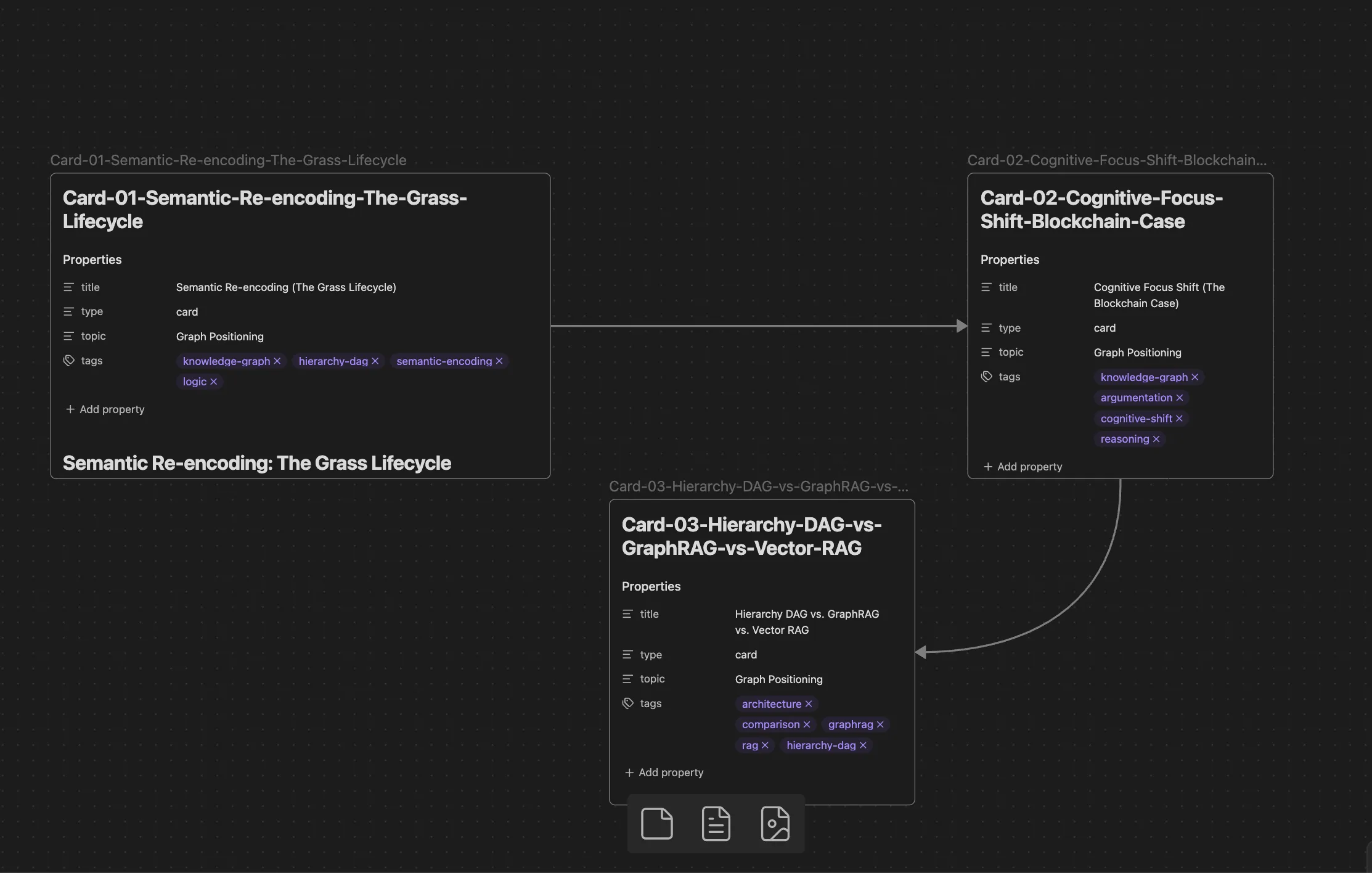Click the tags property icon in Card-02
This screenshot has width=1372, height=873.
987,377
